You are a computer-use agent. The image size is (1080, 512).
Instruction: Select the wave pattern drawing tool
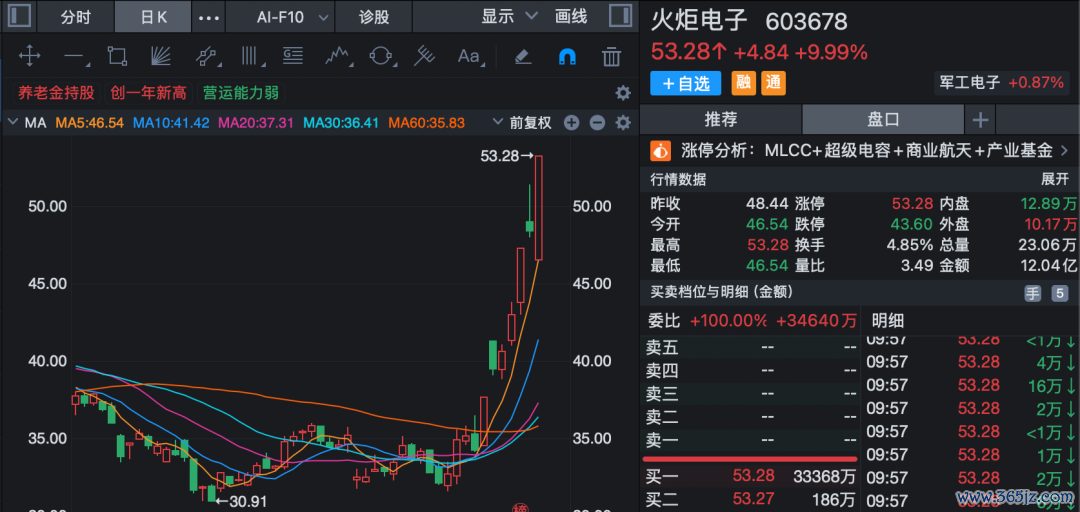tap(338, 56)
